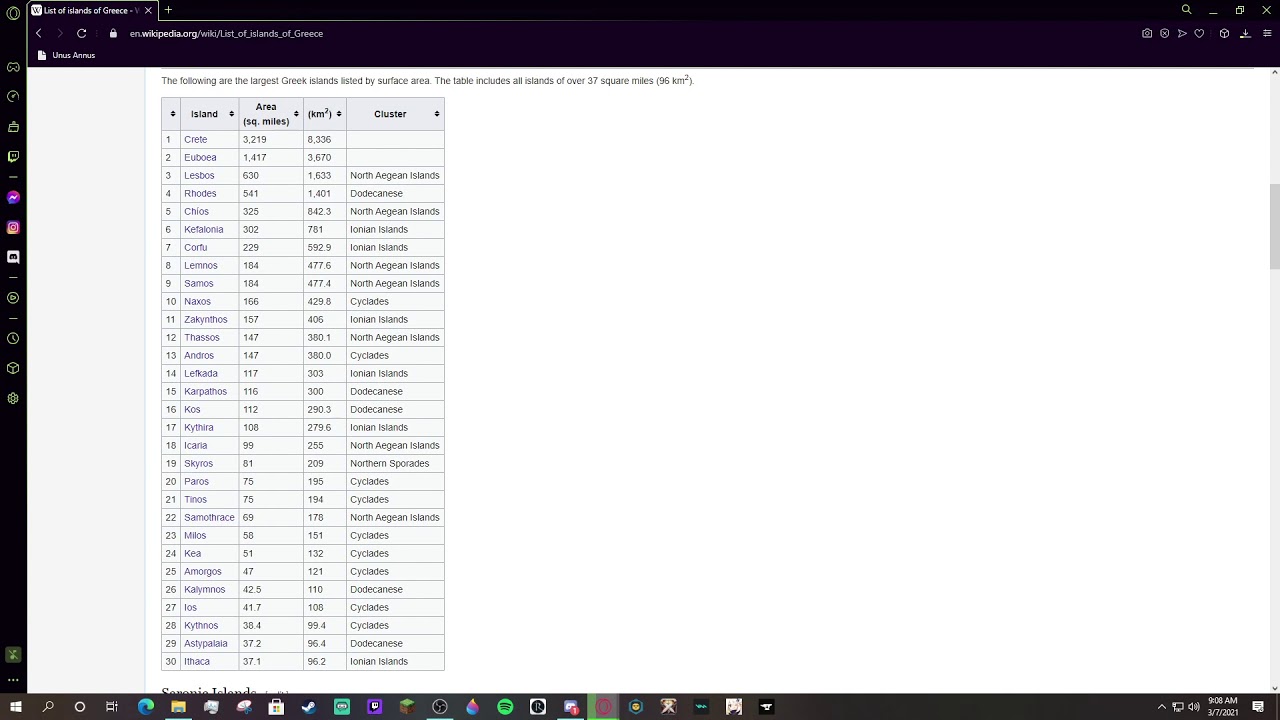Screen dimensions: 1280x720
Task: Click the sidebar three-dots setup button
Action: 13,680
